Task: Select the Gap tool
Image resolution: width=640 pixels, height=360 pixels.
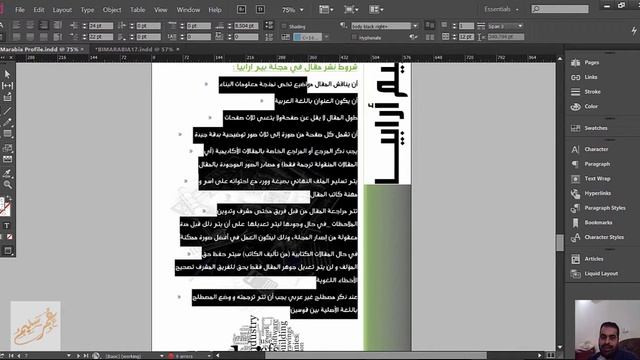Action: tap(7, 86)
